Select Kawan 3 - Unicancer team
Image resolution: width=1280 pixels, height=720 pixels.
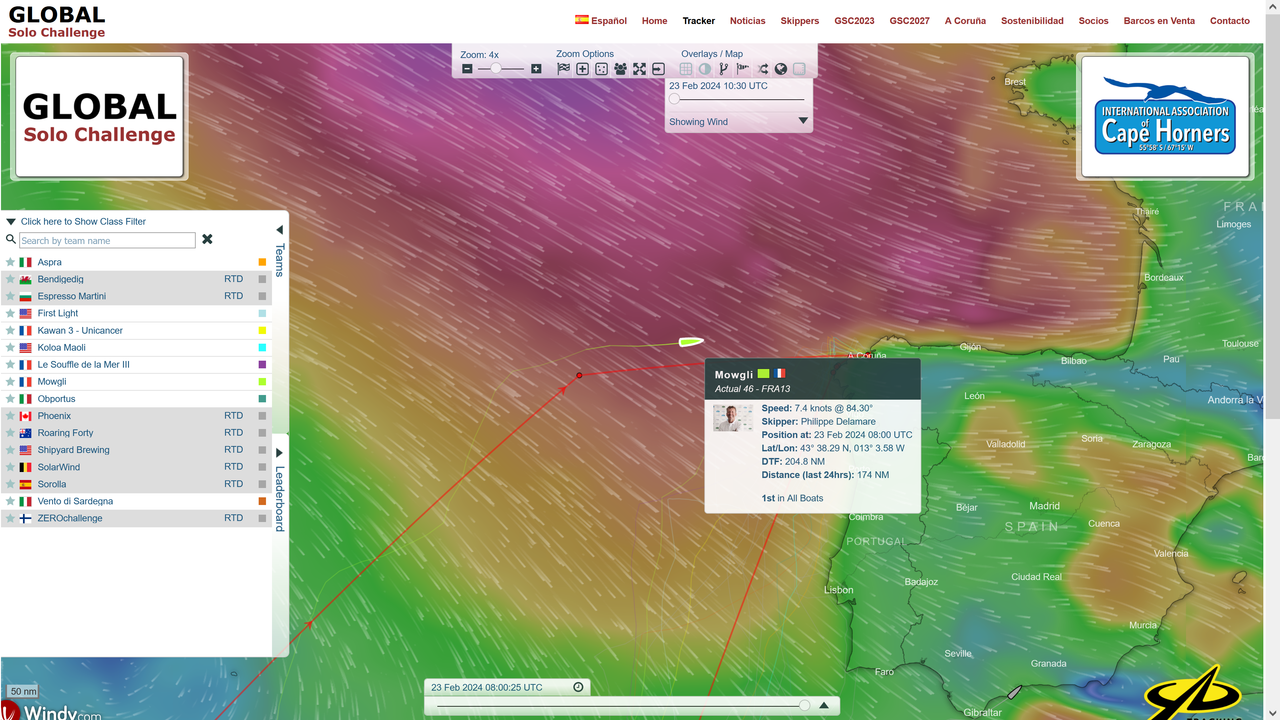coord(136,330)
